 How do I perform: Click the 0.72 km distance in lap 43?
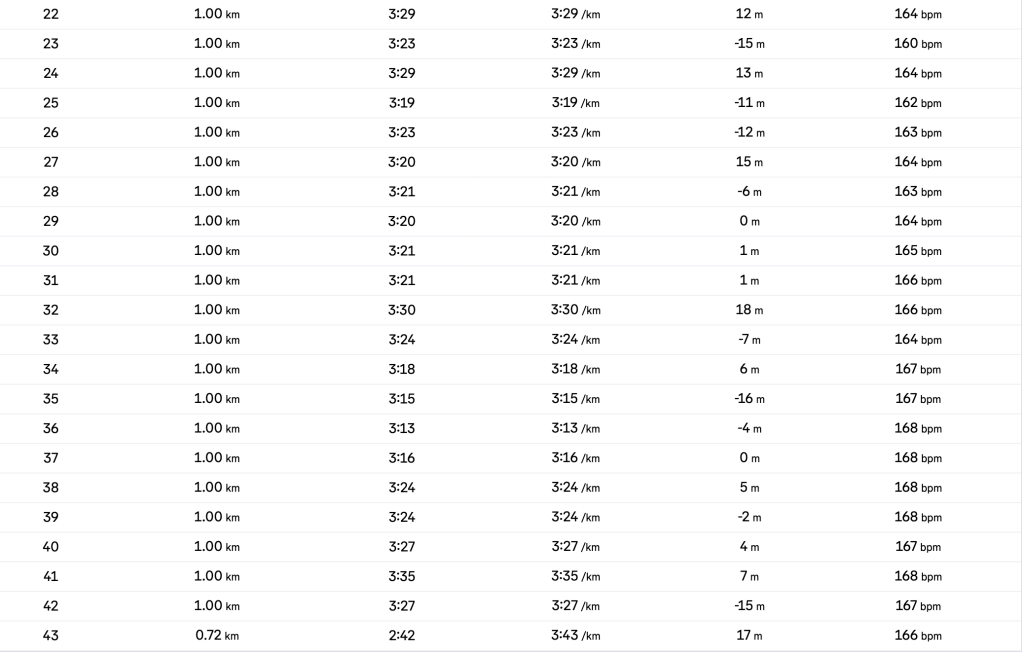coord(216,636)
